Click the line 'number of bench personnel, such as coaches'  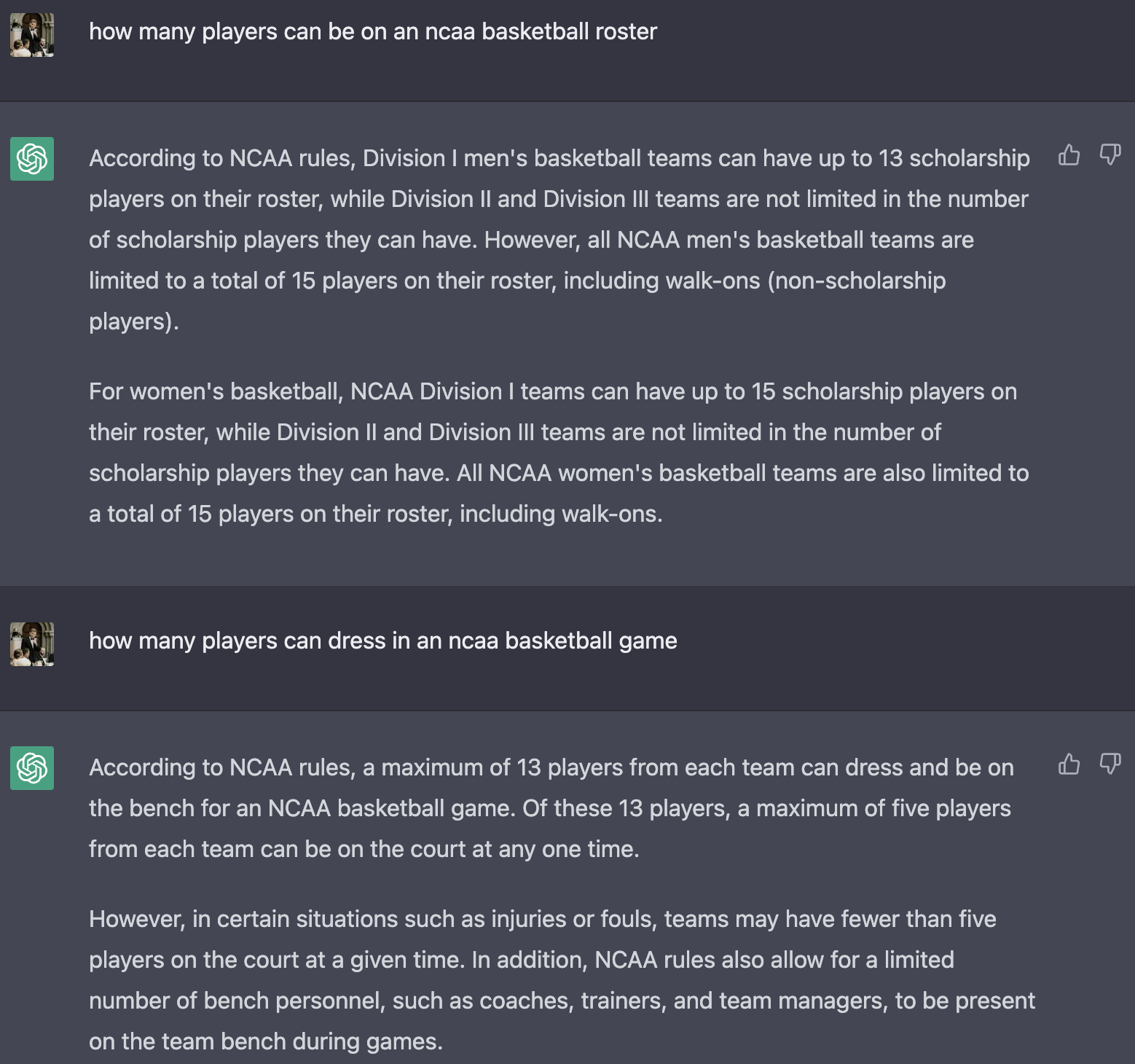pyautogui.click(x=561, y=1001)
